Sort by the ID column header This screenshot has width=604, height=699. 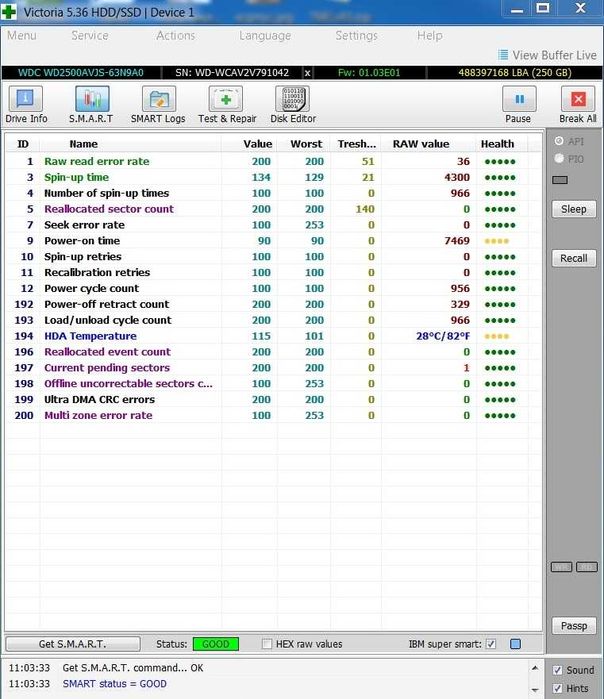(22, 144)
